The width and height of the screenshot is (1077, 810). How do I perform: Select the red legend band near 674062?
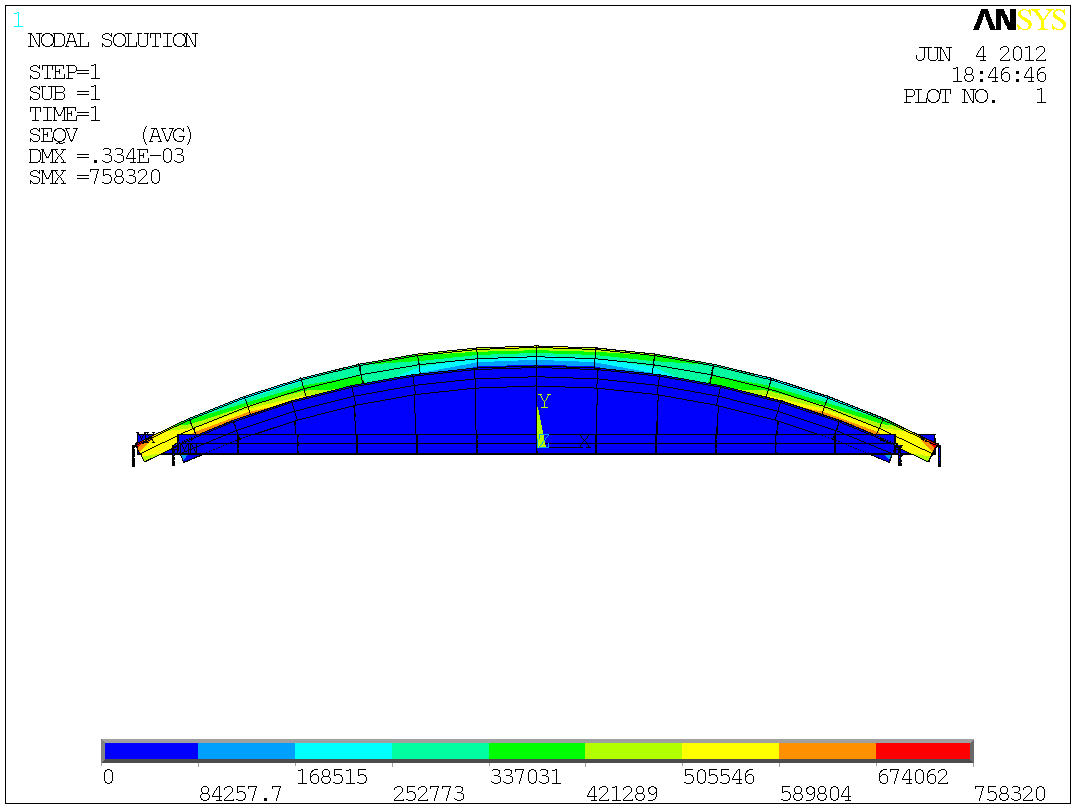923,751
